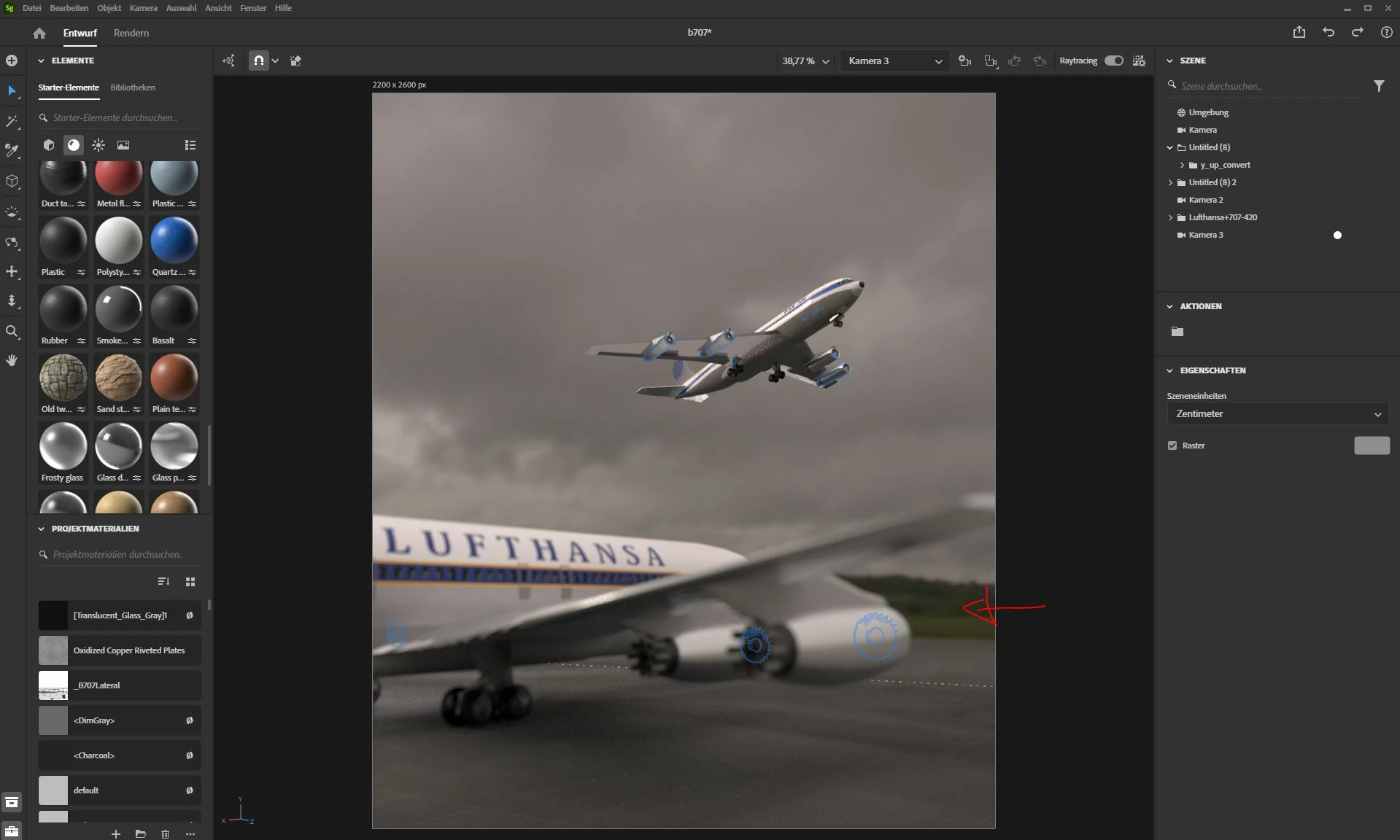
Task: Select Kamera 2 in the scene tree
Action: (1205, 200)
